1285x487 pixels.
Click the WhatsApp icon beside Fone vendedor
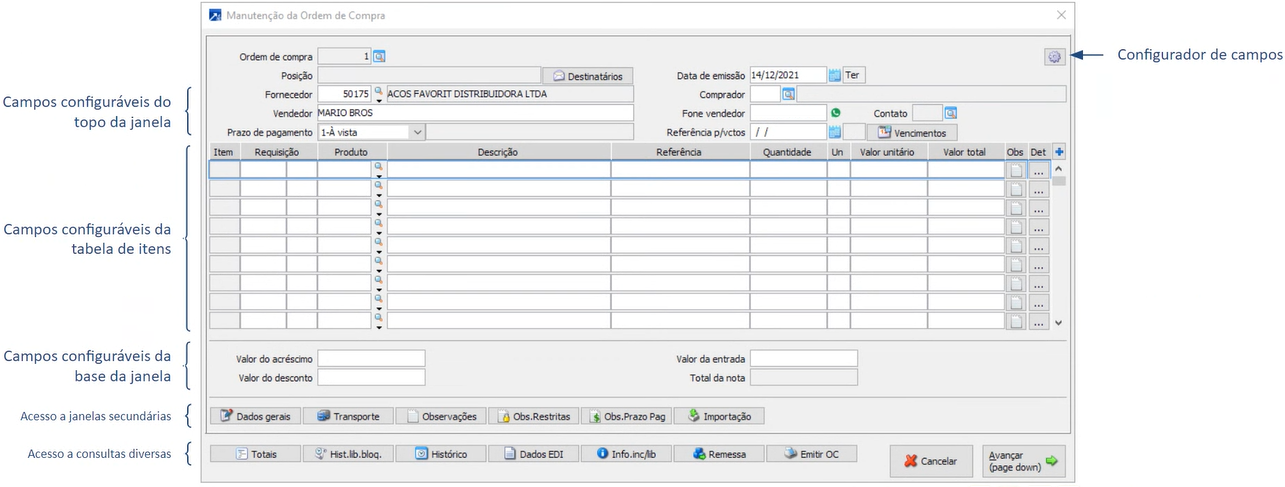tap(836, 113)
